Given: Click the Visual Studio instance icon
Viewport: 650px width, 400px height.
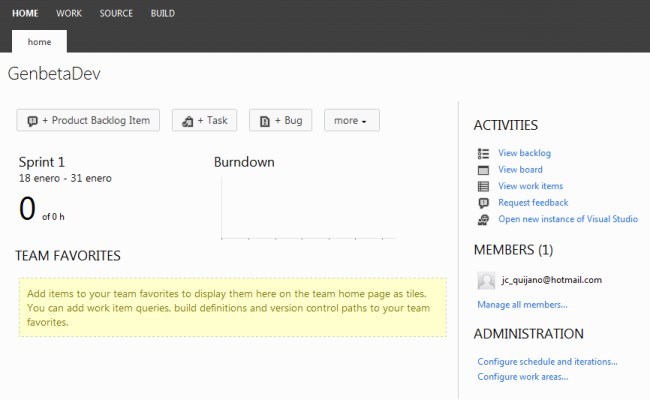Looking at the screenshot, I should (x=483, y=220).
